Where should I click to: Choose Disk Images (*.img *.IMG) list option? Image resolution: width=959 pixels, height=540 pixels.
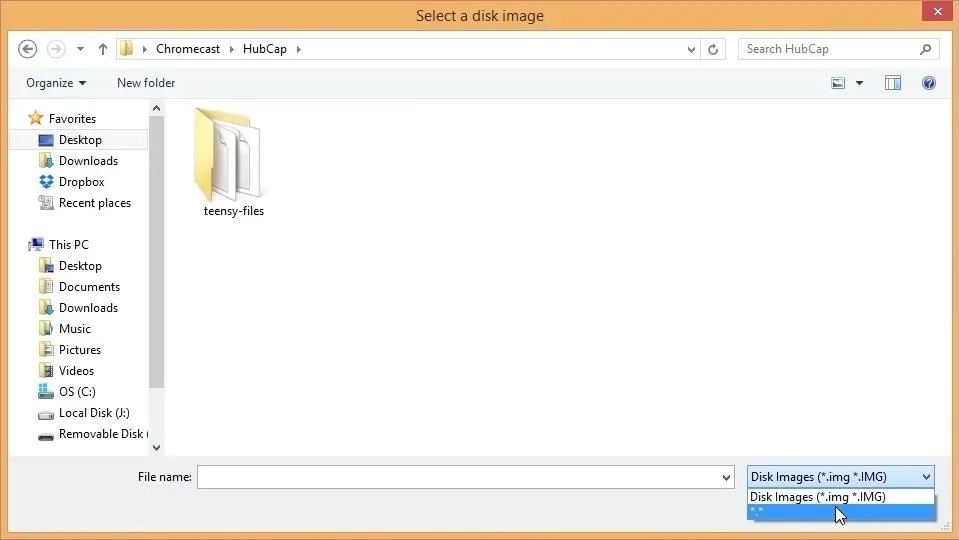pos(840,497)
